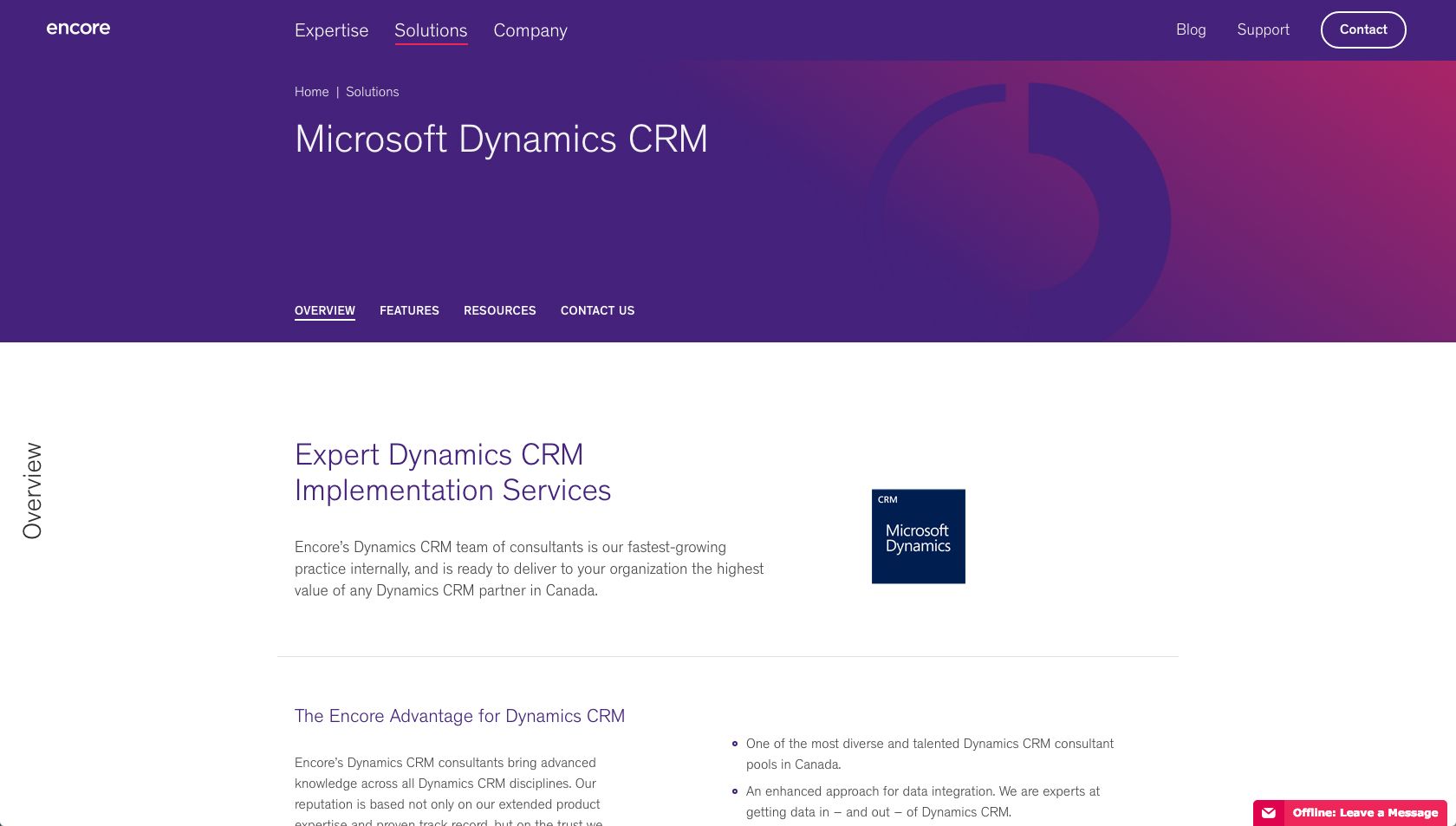
Task: Click the fastest-growing practice intro paragraph
Action: tap(530, 569)
